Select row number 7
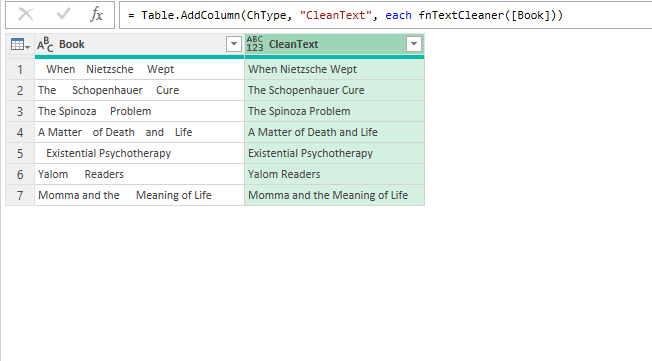Screen dimensions: 652x361 20,195
